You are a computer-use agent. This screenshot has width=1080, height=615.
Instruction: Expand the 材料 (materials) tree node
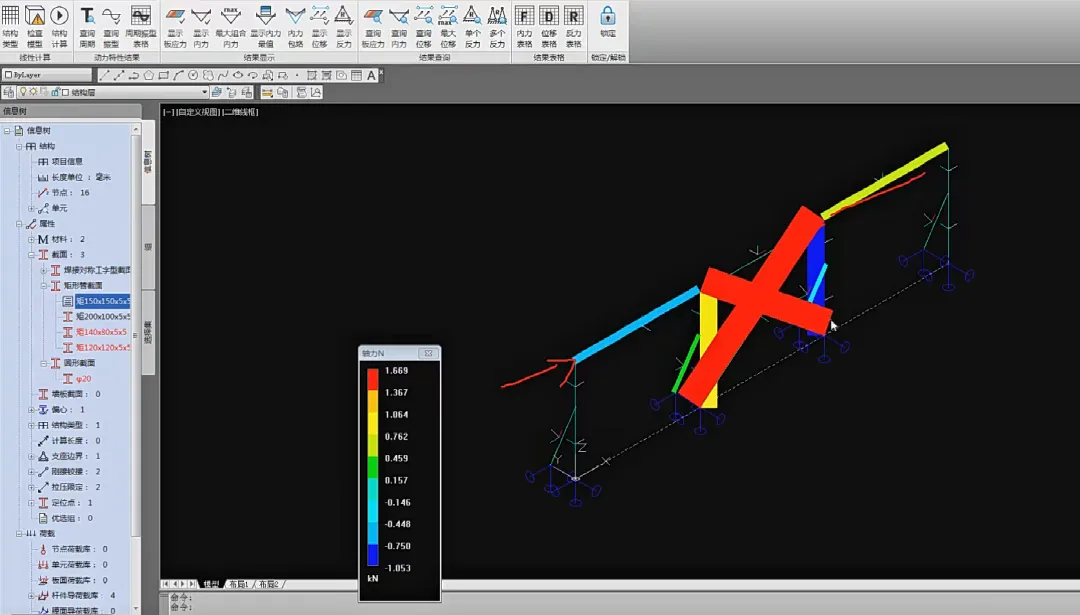point(31,239)
